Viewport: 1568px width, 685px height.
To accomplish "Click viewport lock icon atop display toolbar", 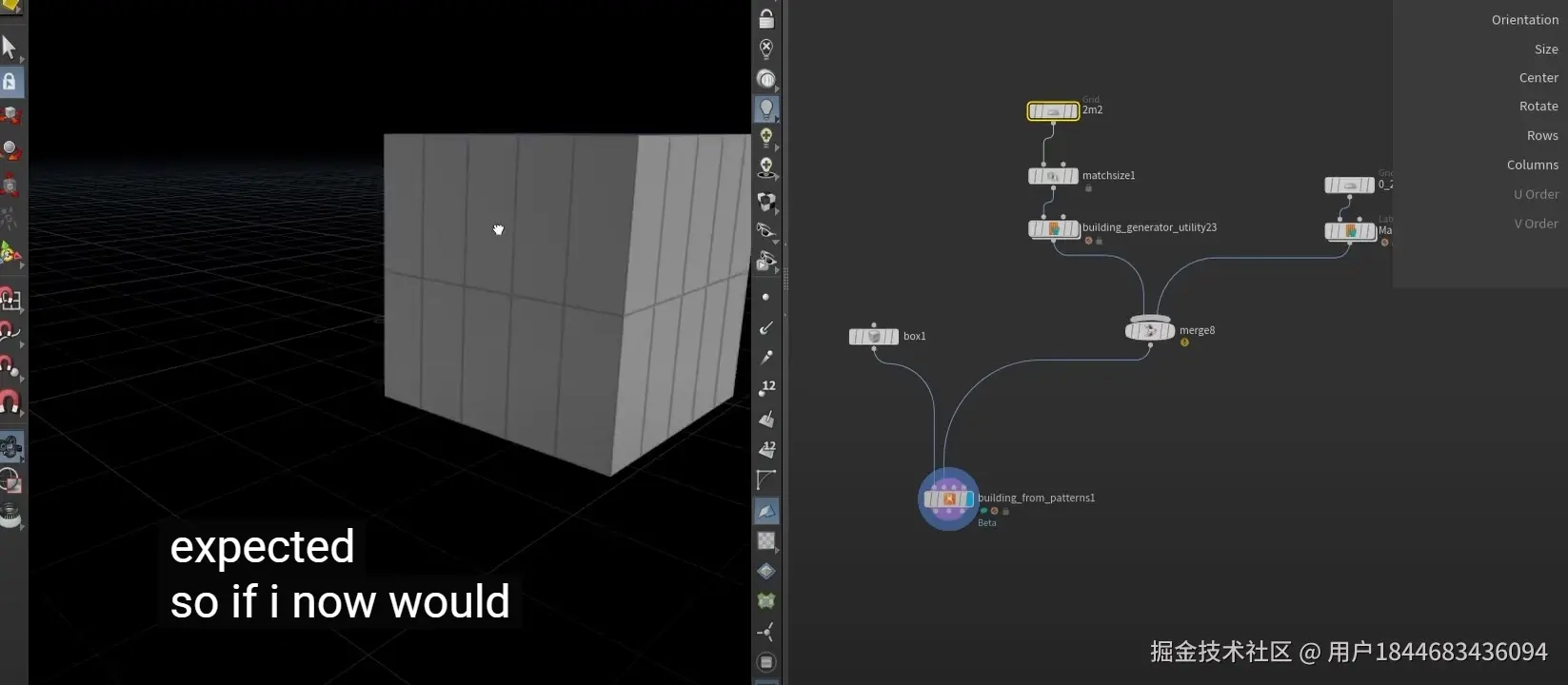I will tap(766, 17).
